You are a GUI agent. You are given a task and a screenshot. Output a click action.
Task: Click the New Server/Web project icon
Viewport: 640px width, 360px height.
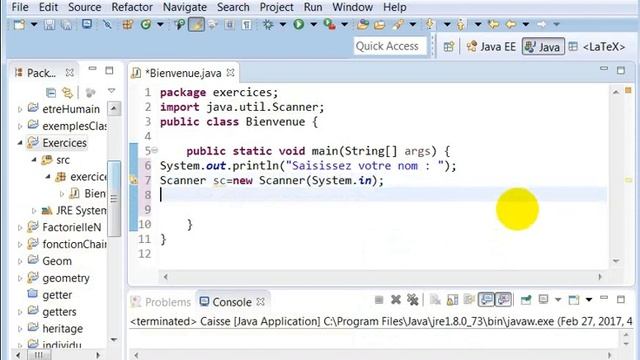(362, 25)
